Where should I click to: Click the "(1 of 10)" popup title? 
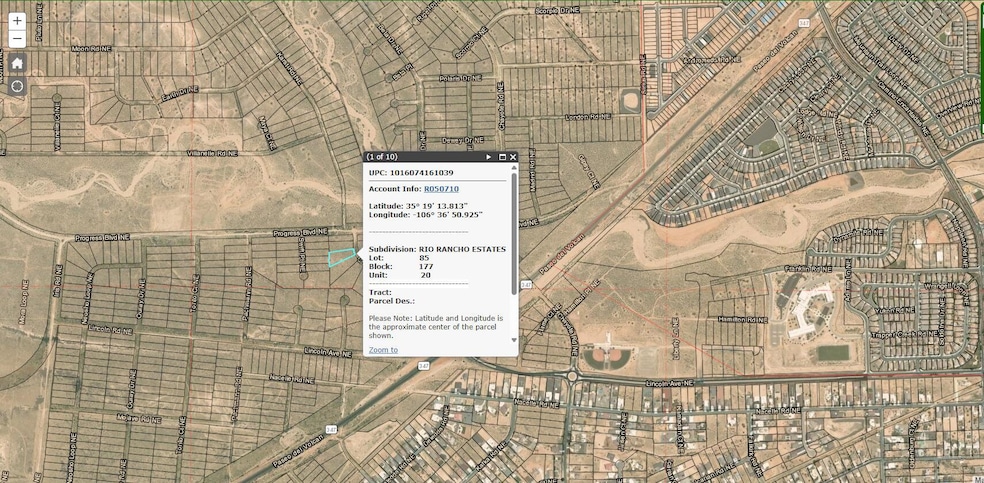pyautogui.click(x=382, y=157)
